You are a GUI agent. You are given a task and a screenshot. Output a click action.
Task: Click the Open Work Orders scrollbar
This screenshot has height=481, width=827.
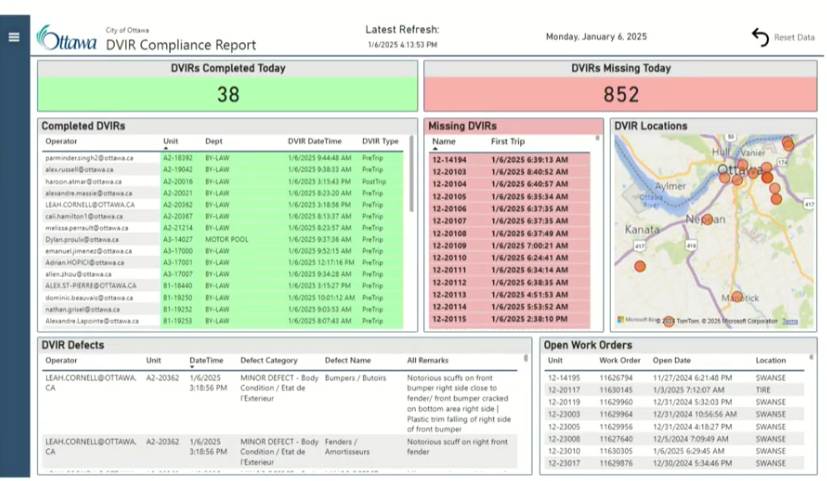pyautogui.click(x=811, y=358)
